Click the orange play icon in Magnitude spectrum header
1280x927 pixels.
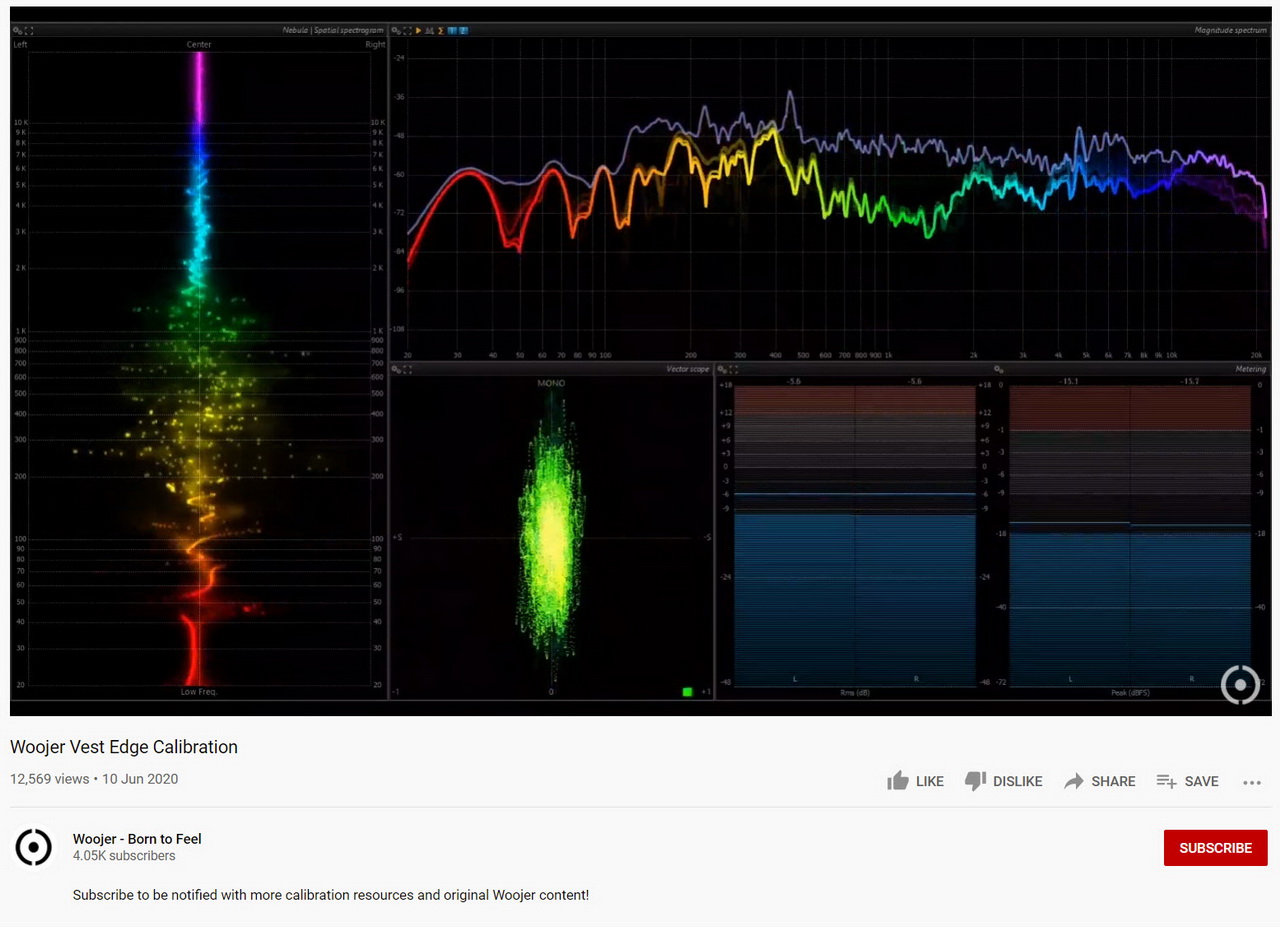click(x=418, y=31)
